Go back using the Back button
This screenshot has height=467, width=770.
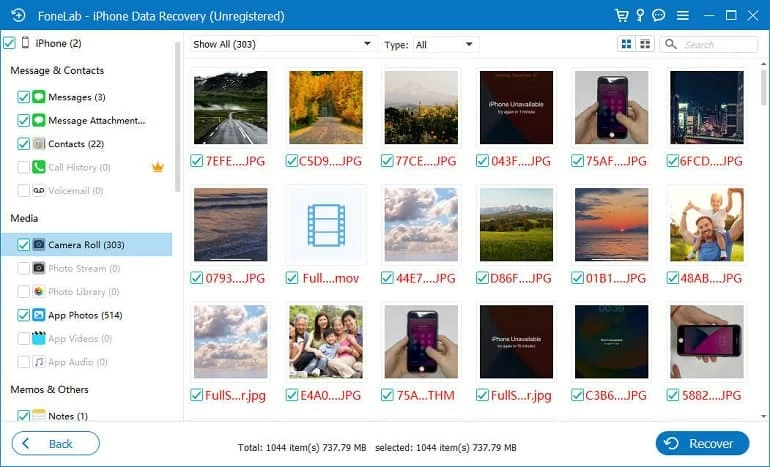tap(55, 443)
